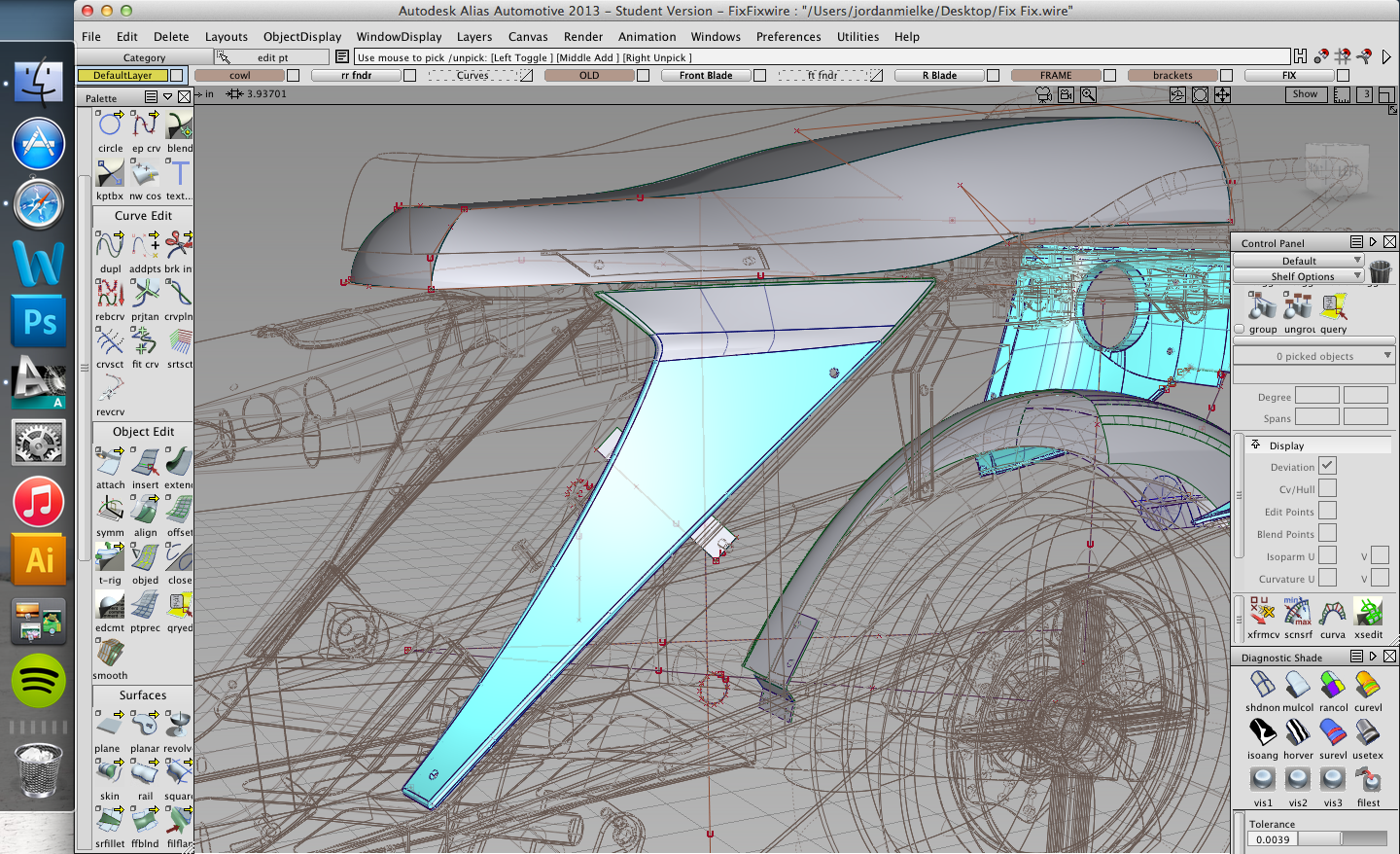
Task: Toggle visibility box of cowl layer
Action: coord(293,75)
